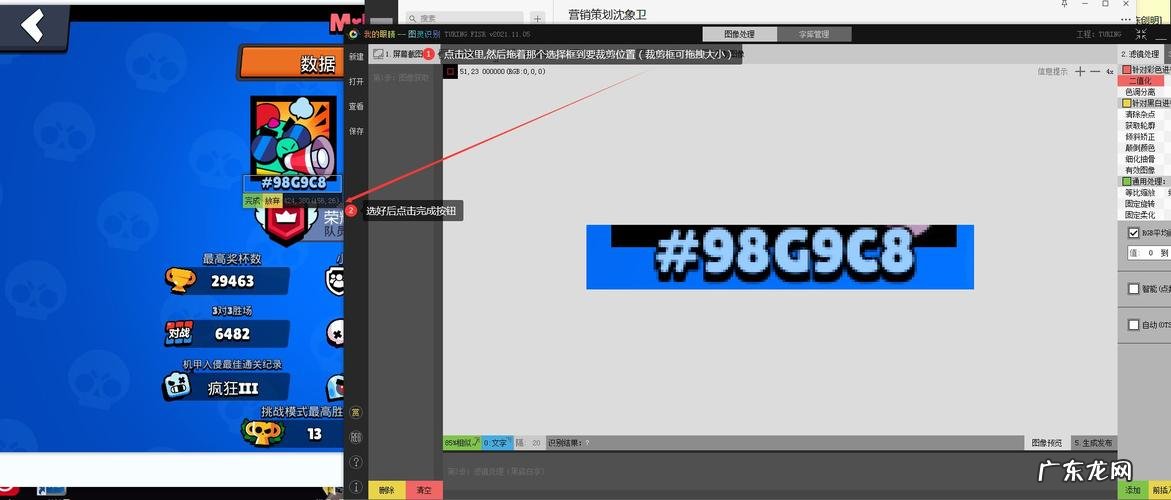Click the 打开 sidebar item

pyautogui.click(x=356, y=81)
